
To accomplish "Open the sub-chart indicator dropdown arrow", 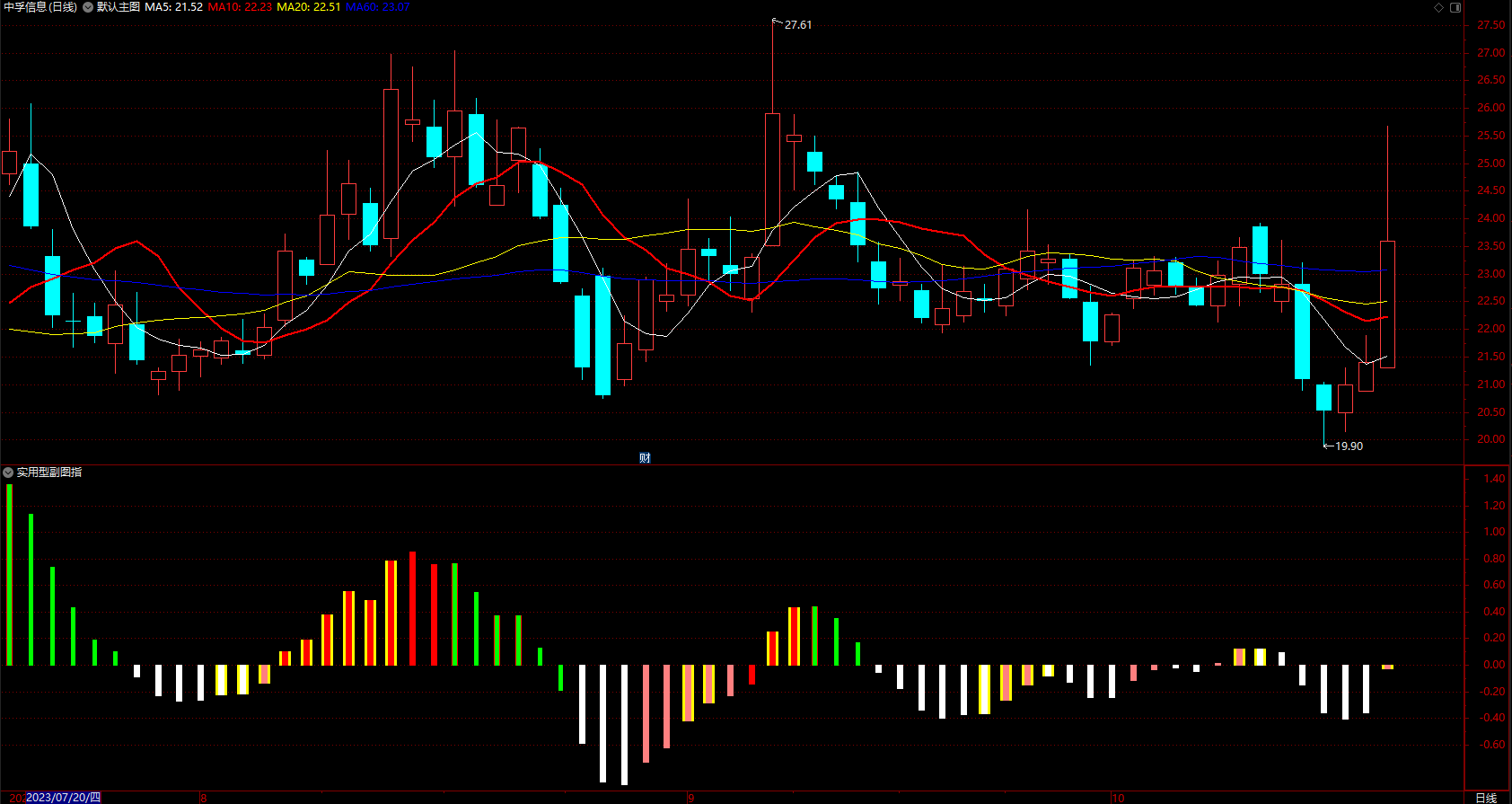I will 8,473.
